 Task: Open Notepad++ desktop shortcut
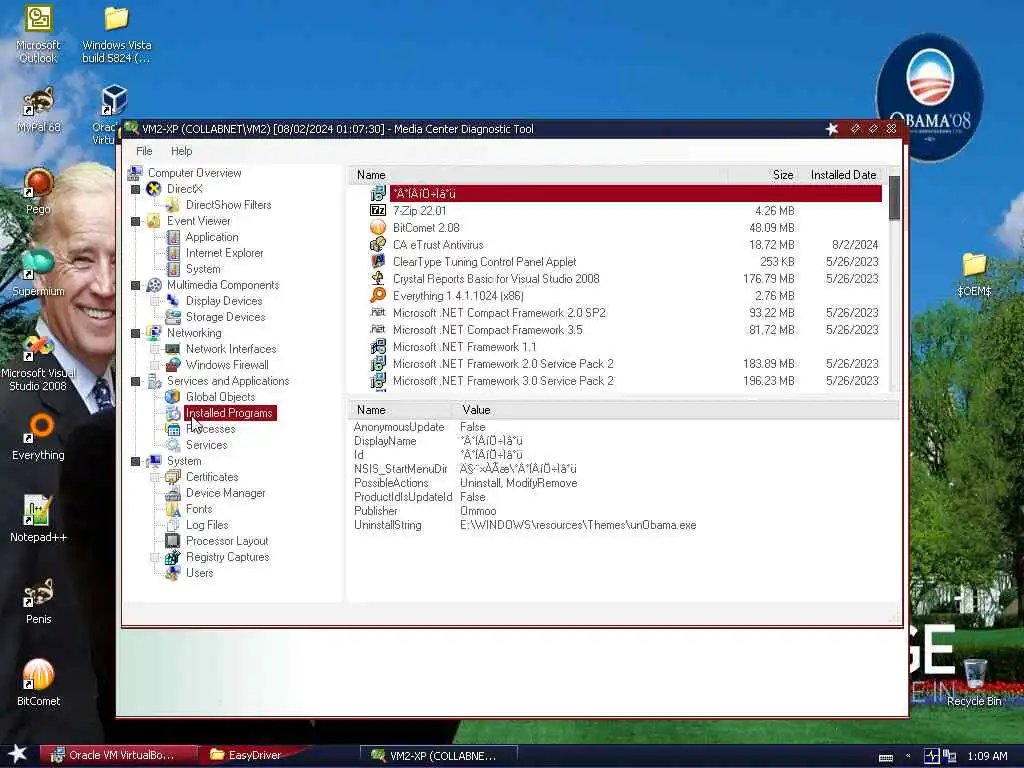pos(38,519)
